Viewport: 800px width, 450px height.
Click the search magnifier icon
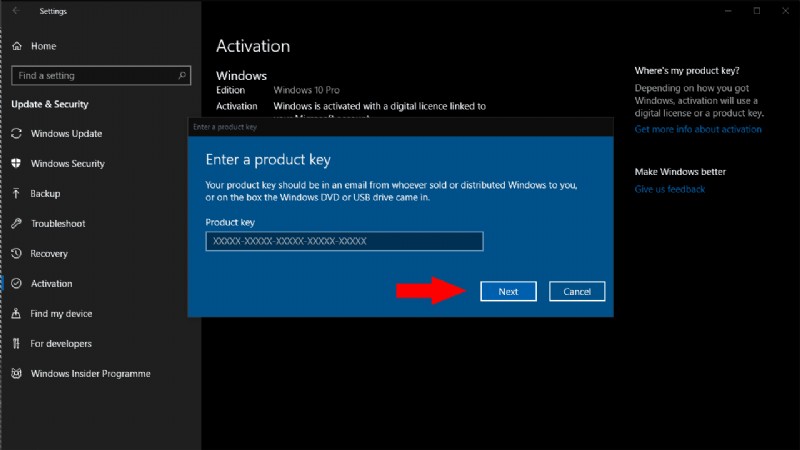tap(182, 76)
